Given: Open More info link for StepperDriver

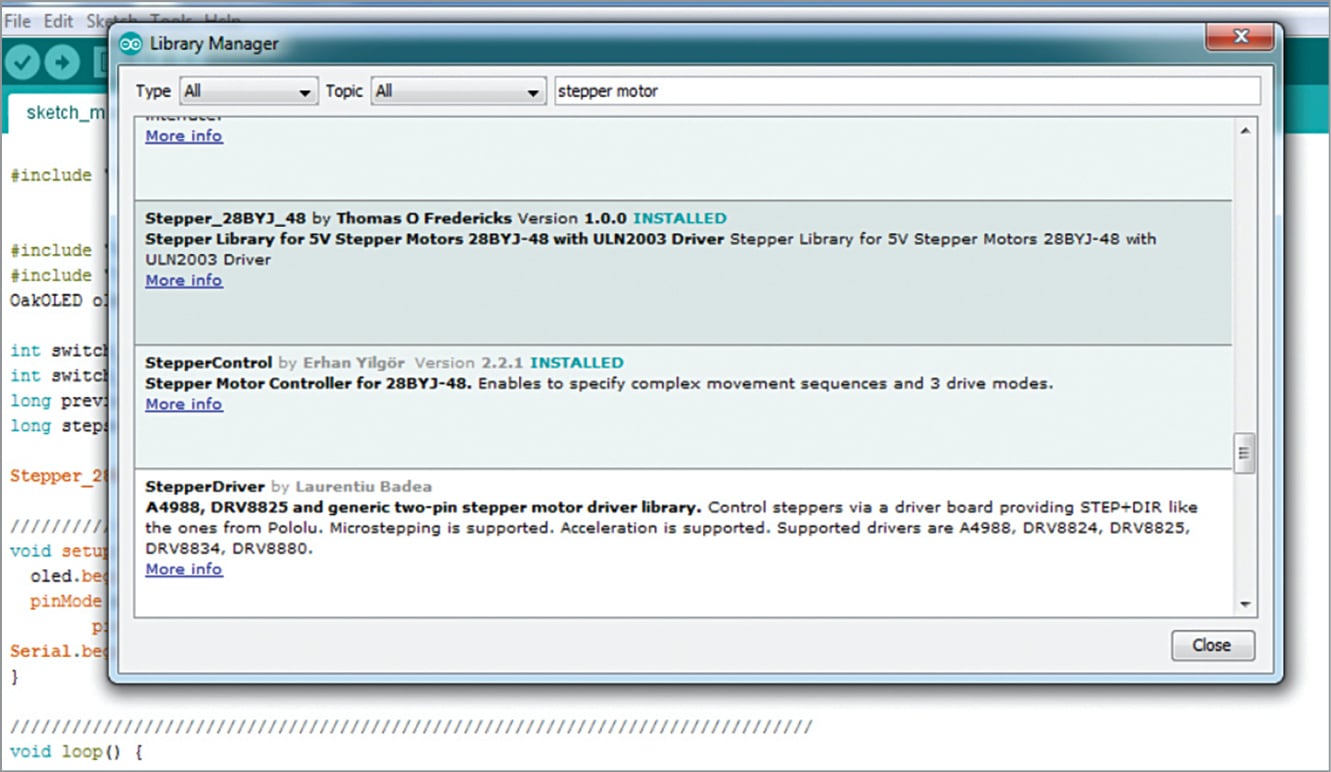Looking at the screenshot, I should [x=184, y=570].
